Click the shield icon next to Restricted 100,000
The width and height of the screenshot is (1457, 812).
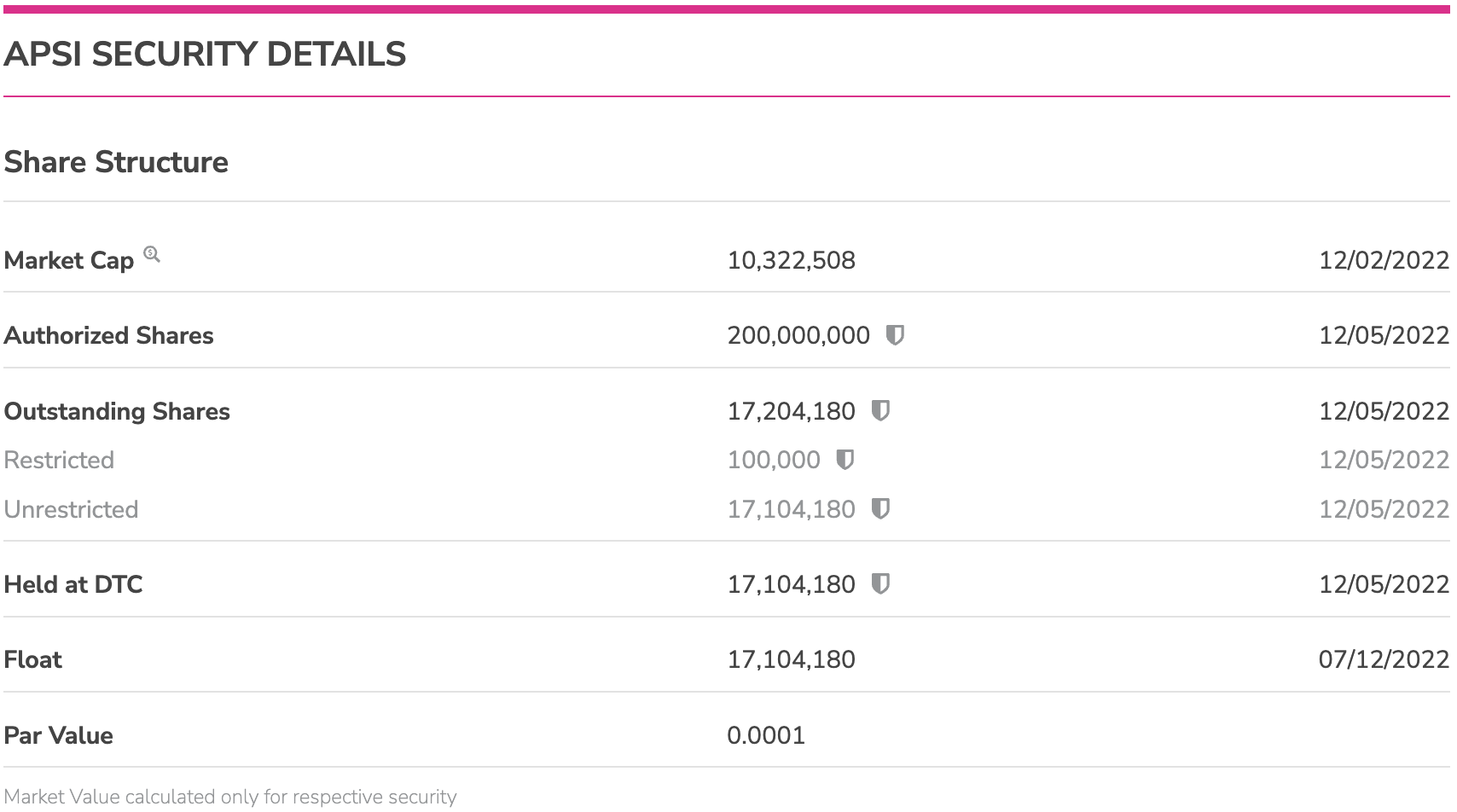pos(845,460)
